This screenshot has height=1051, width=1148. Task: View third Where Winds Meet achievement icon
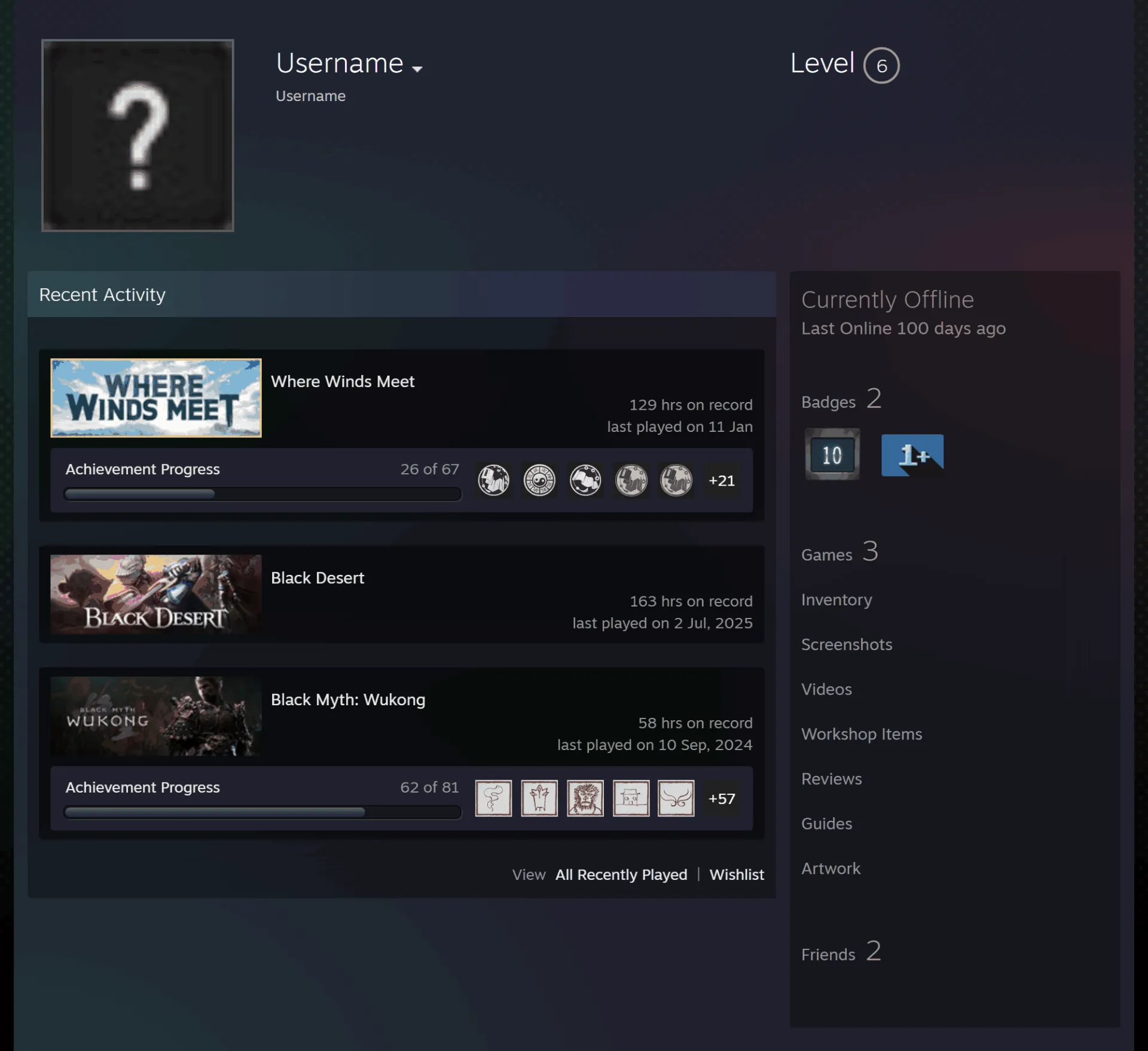click(x=585, y=480)
